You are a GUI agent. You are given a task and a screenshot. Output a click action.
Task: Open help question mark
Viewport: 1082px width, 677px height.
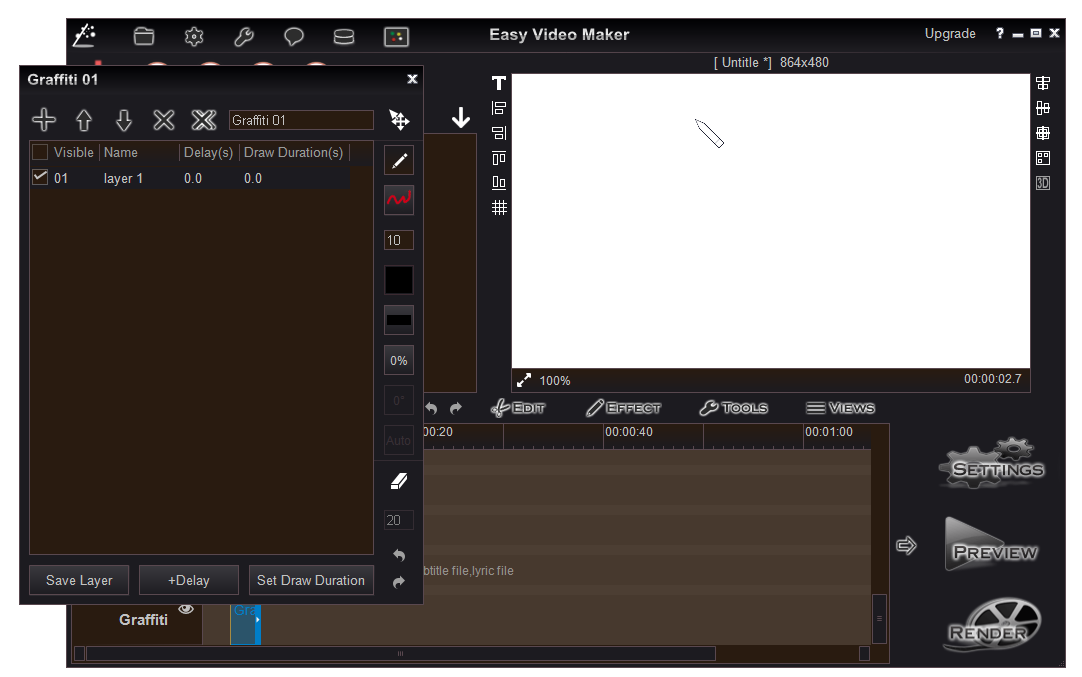(x=999, y=33)
